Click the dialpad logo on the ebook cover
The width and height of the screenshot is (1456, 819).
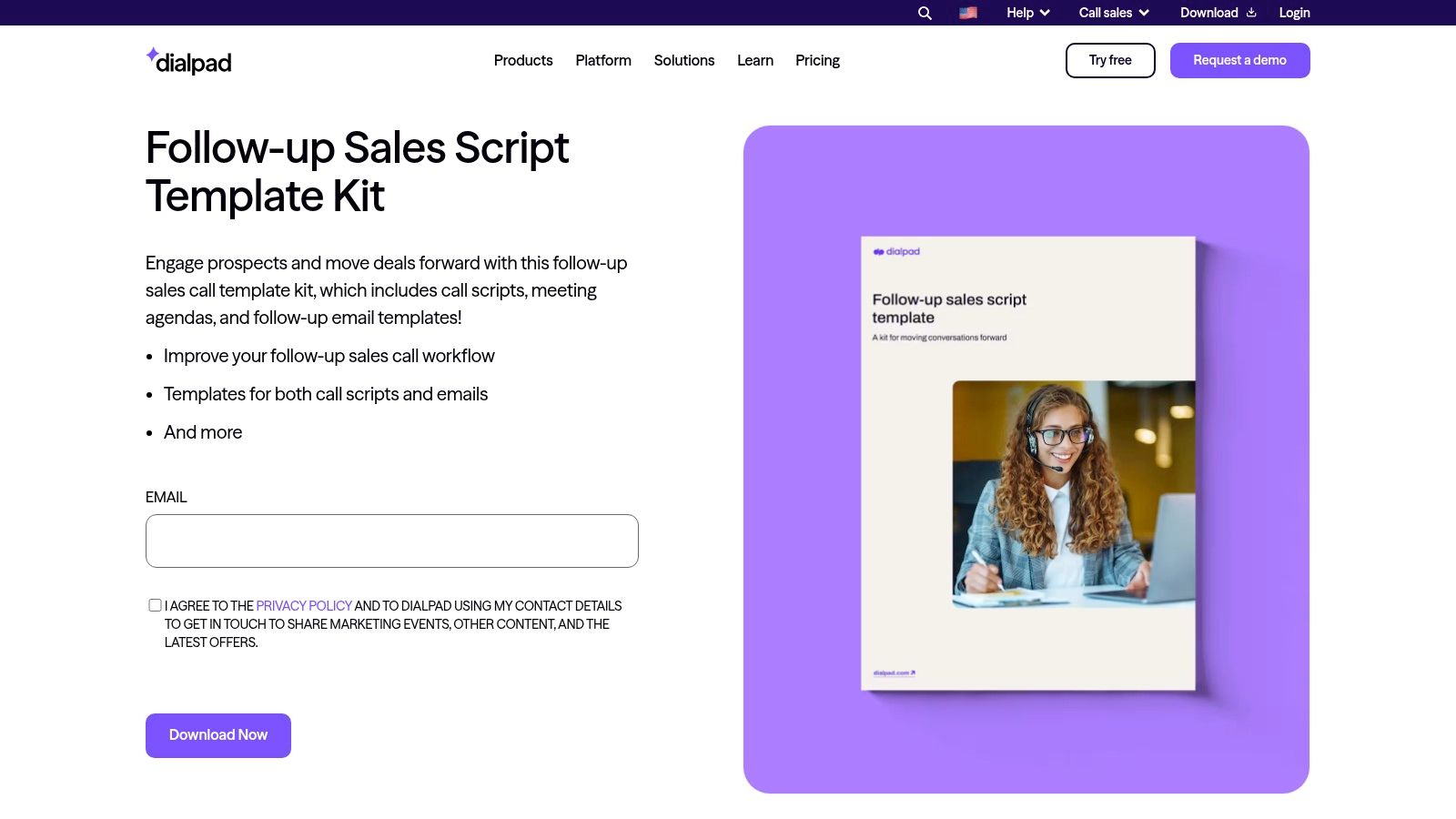click(x=896, y=251)
